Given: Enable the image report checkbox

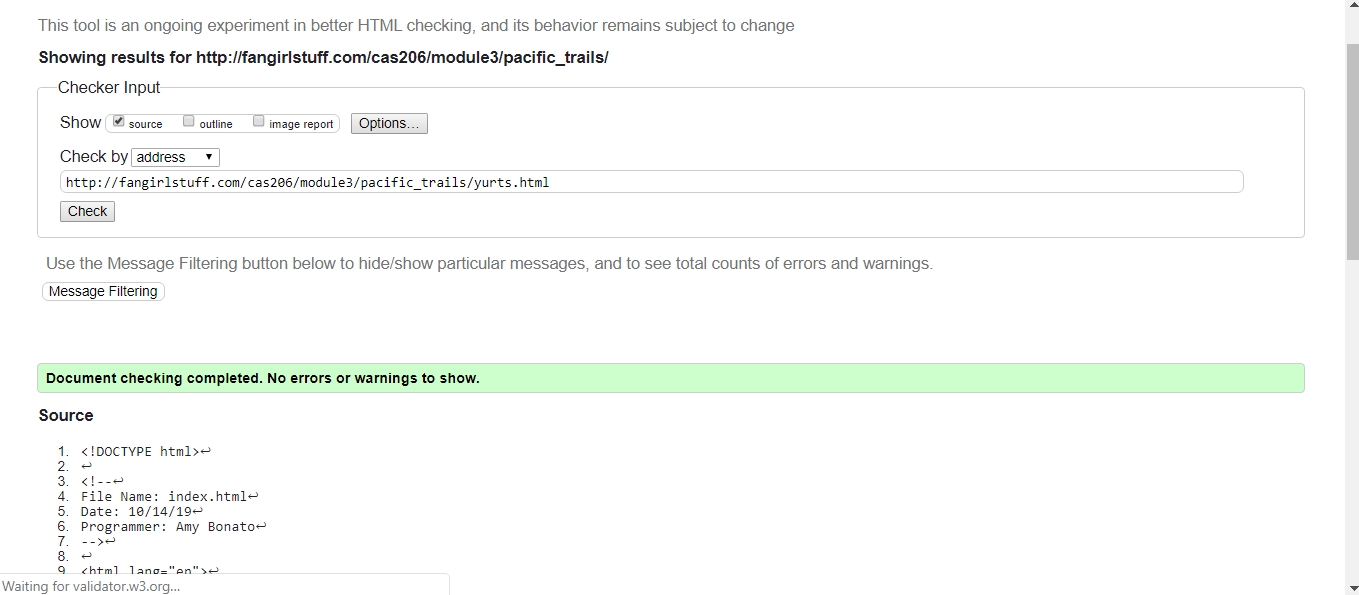Looking at the screenshot, I should coord(258,122).
